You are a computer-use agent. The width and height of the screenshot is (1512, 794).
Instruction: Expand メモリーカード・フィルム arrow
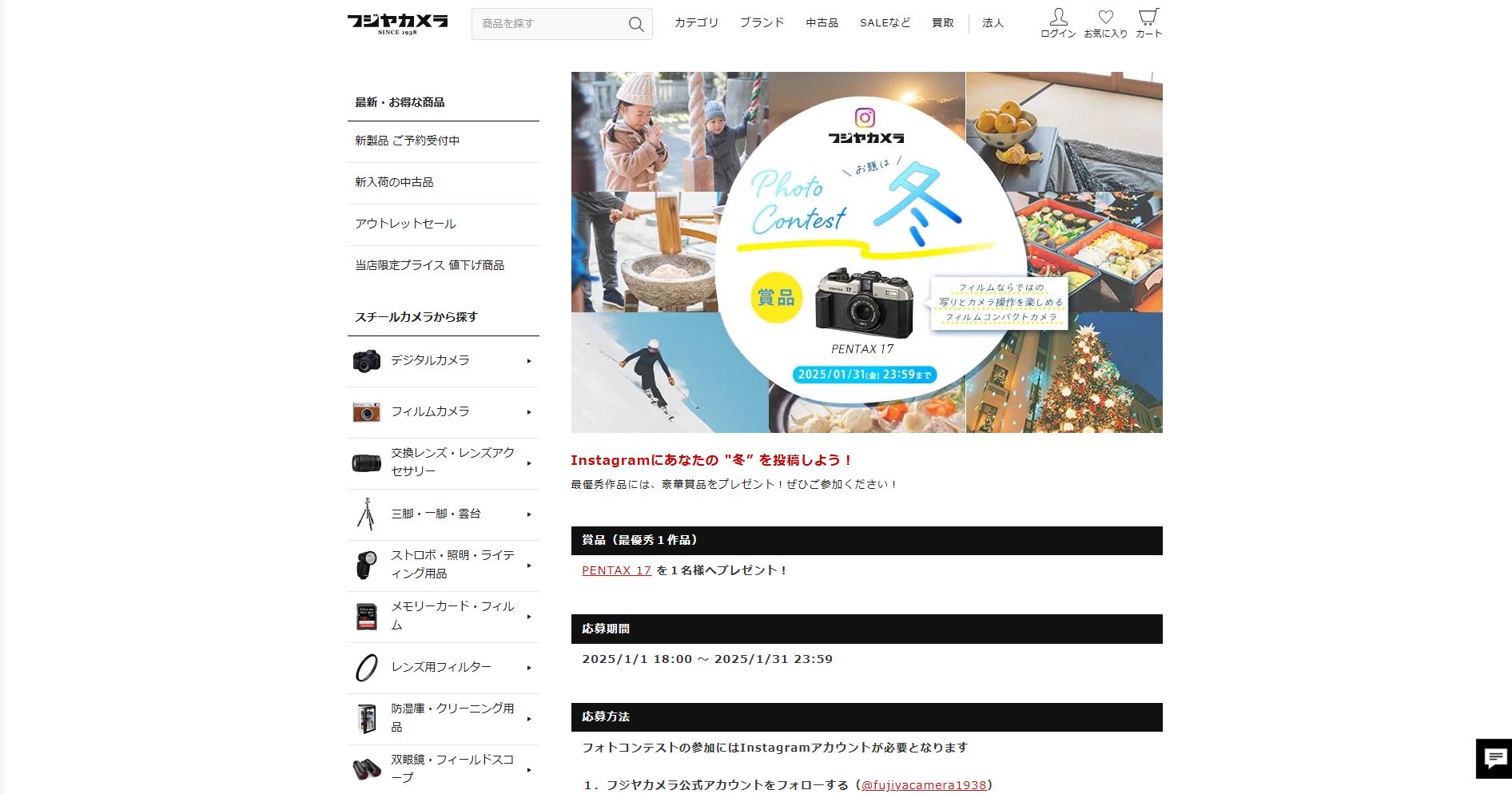click(529, 617)
